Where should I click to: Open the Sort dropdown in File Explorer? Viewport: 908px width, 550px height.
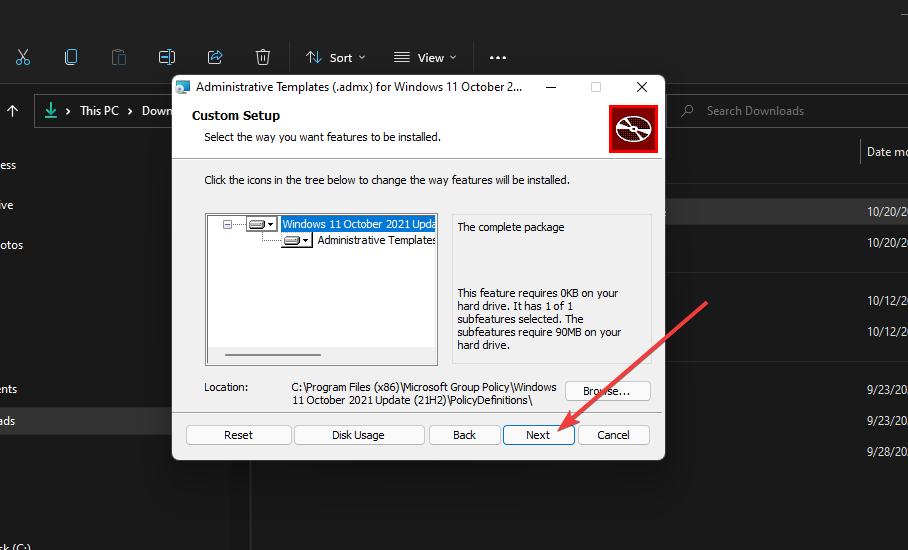(336, 58)
